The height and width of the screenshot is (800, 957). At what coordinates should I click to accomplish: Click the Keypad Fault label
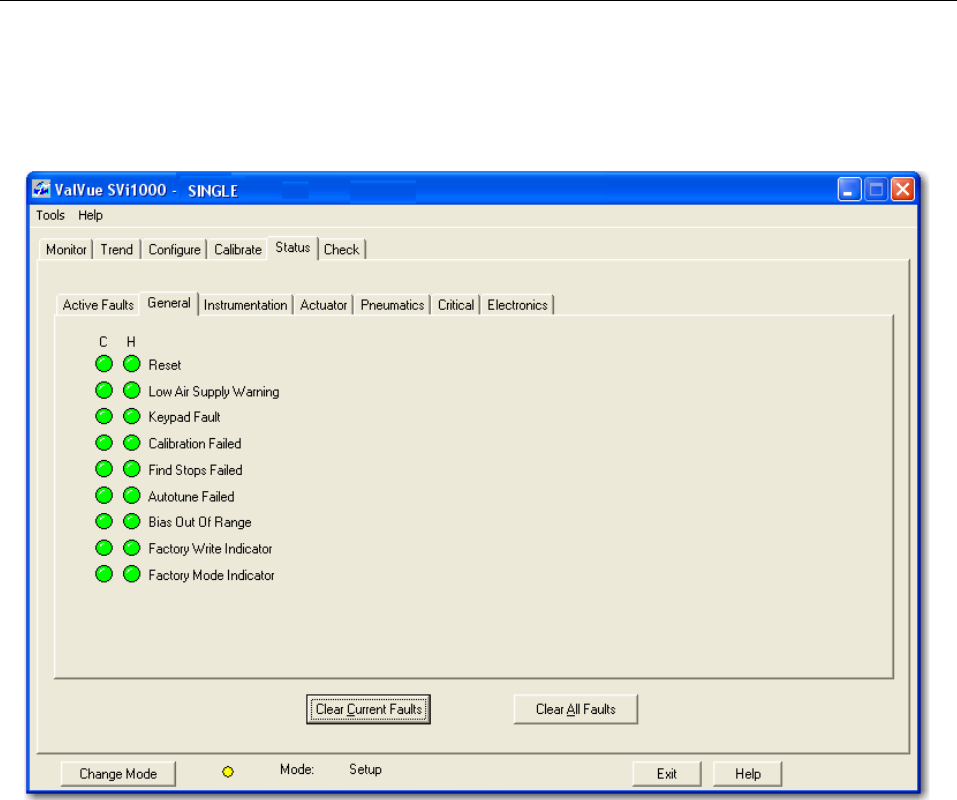[x=184, y=417]
